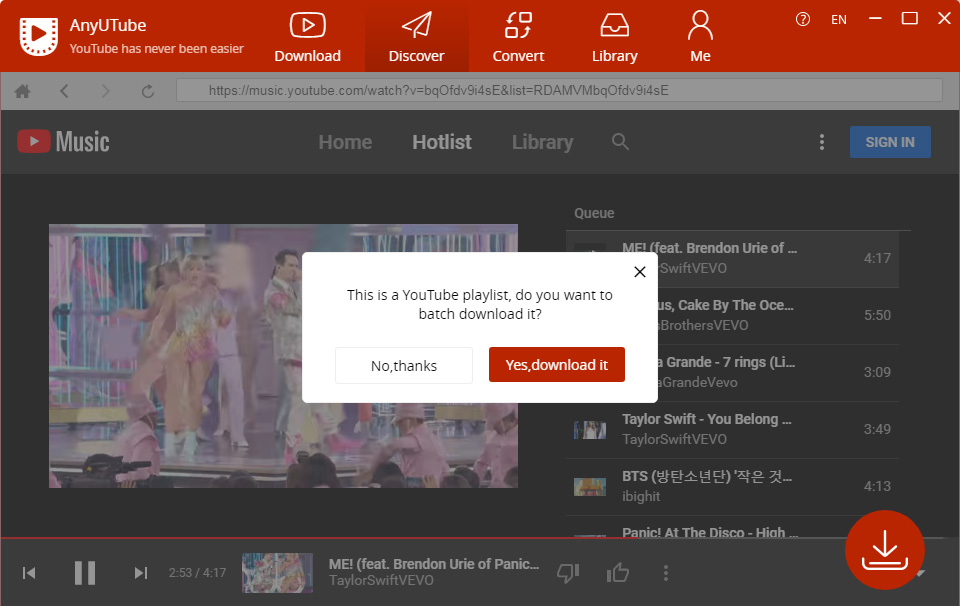Click the Taylor Swift You Belong thumbnail

click(590, 430)
